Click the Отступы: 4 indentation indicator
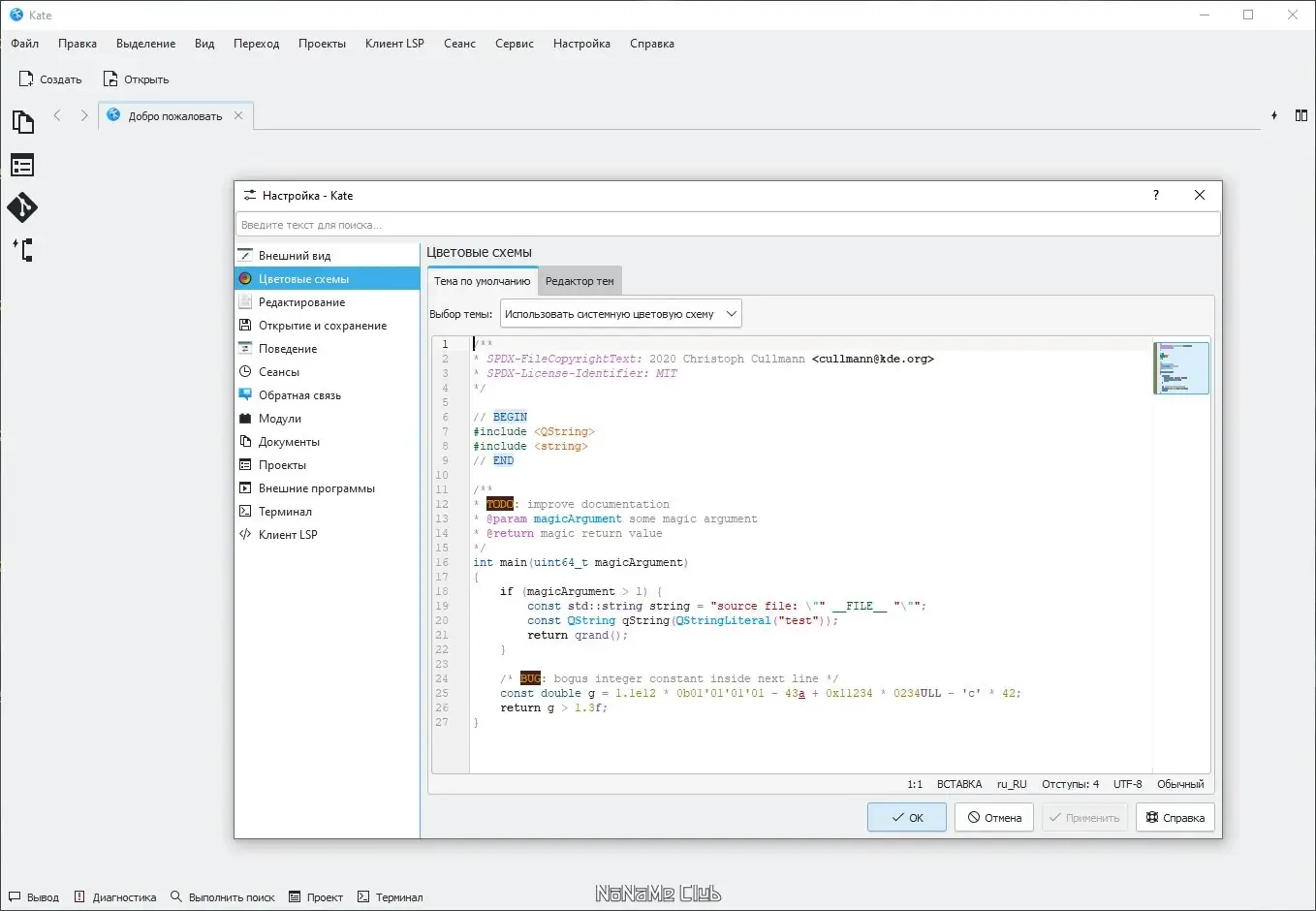The height and width of the screenshot is (911, 1316). 1071,784
